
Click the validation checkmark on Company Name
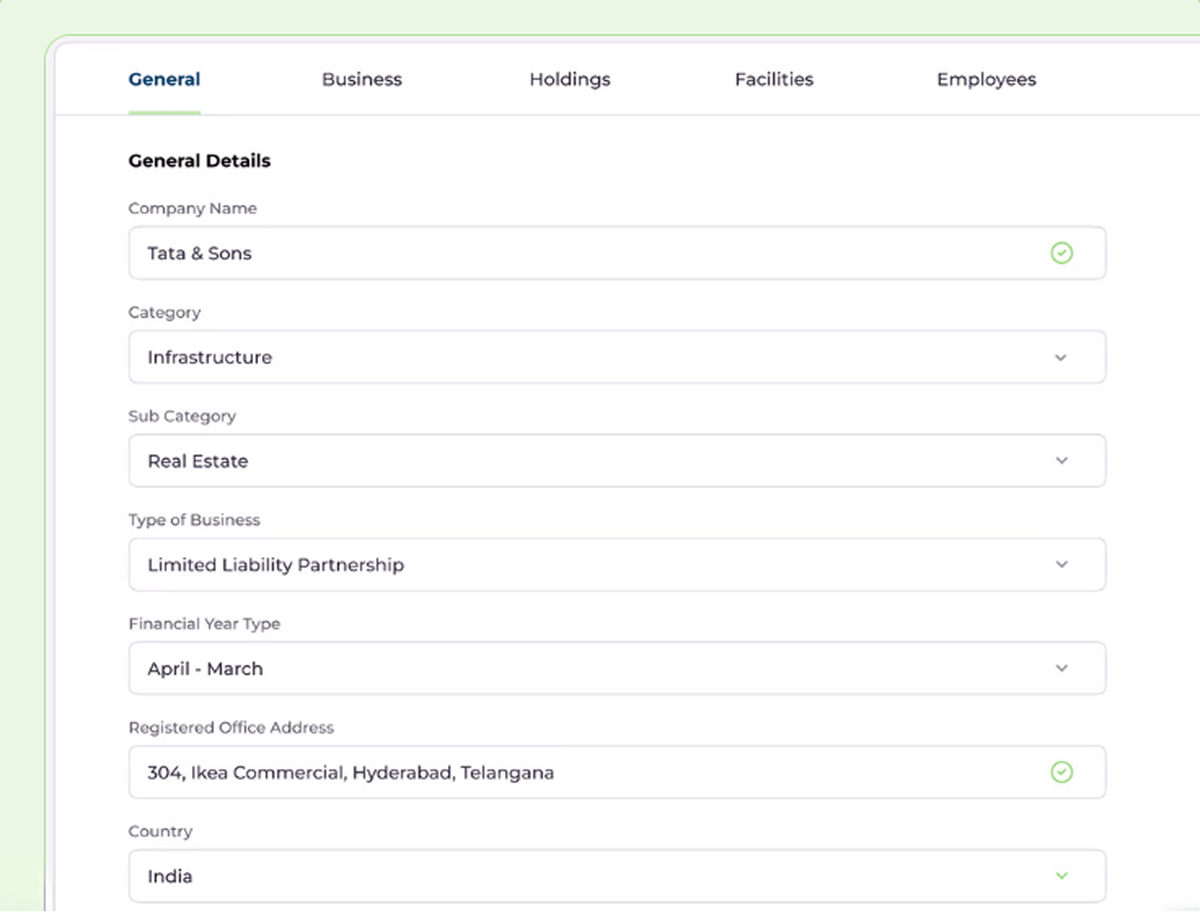tap(1062, 253)
